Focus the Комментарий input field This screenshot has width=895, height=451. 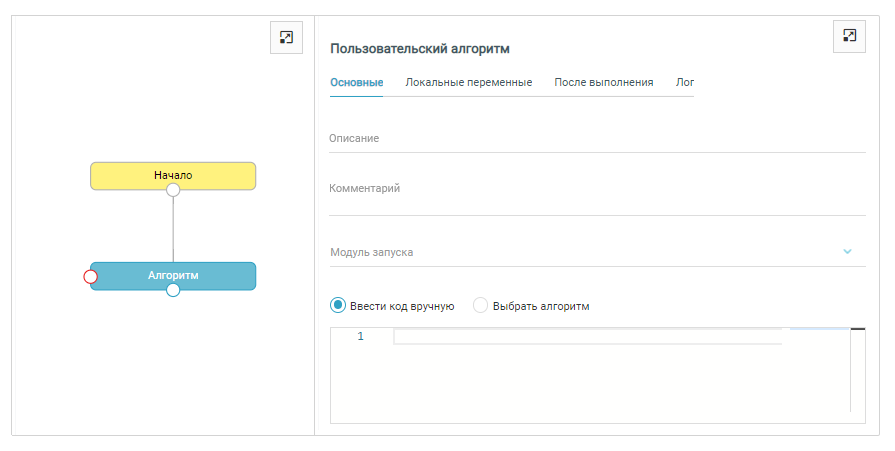pyautogui.click(x=596, y=190)
